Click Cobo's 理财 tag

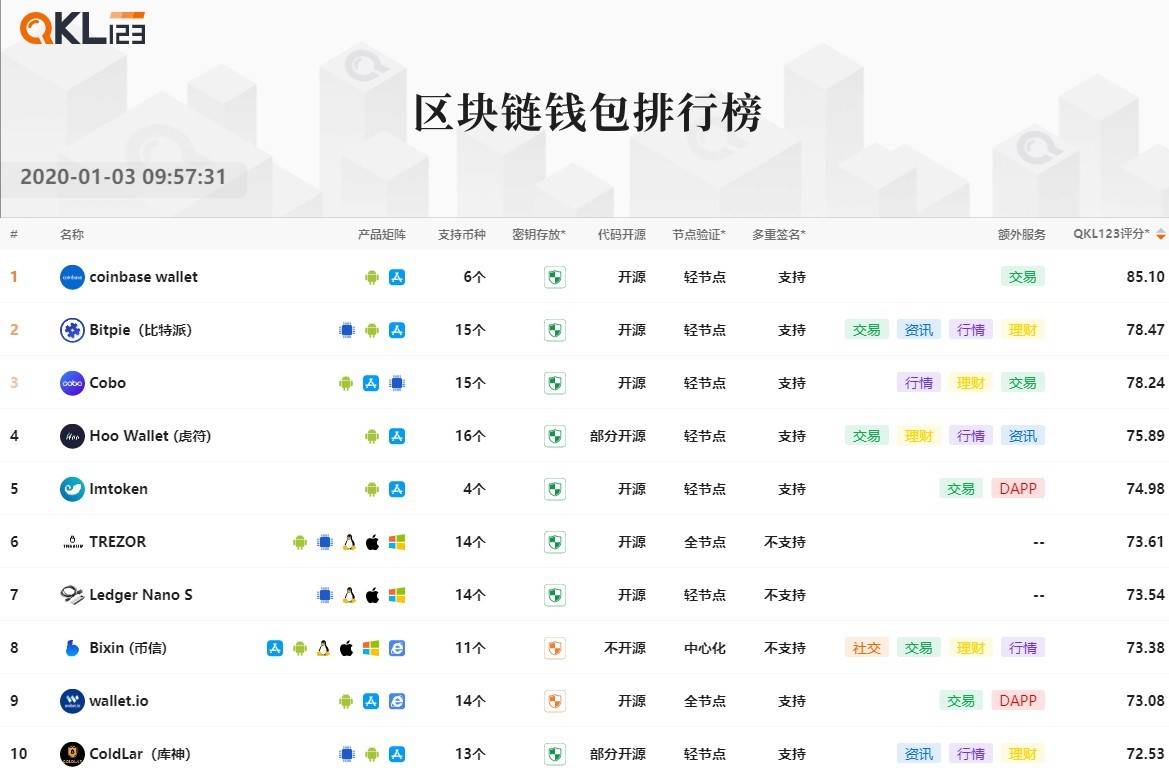tap(971, 382)
